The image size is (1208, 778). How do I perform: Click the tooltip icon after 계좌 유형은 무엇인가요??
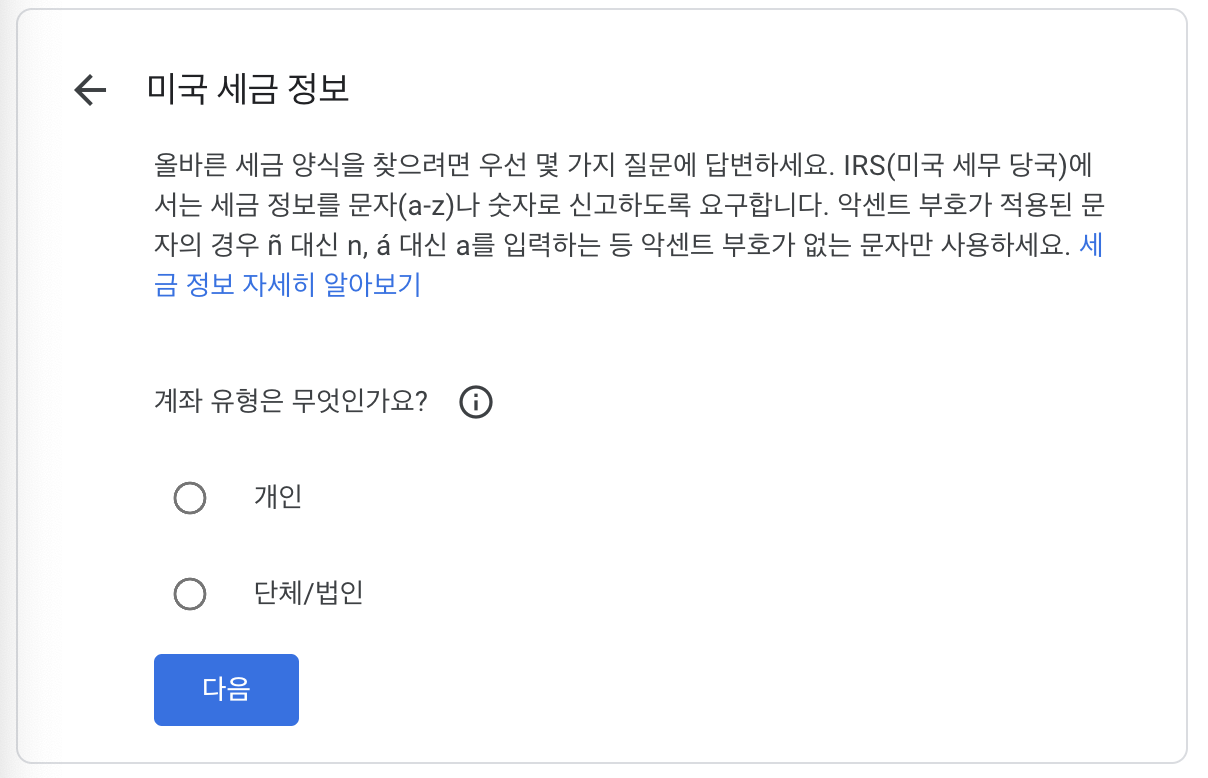coord(476,402)
